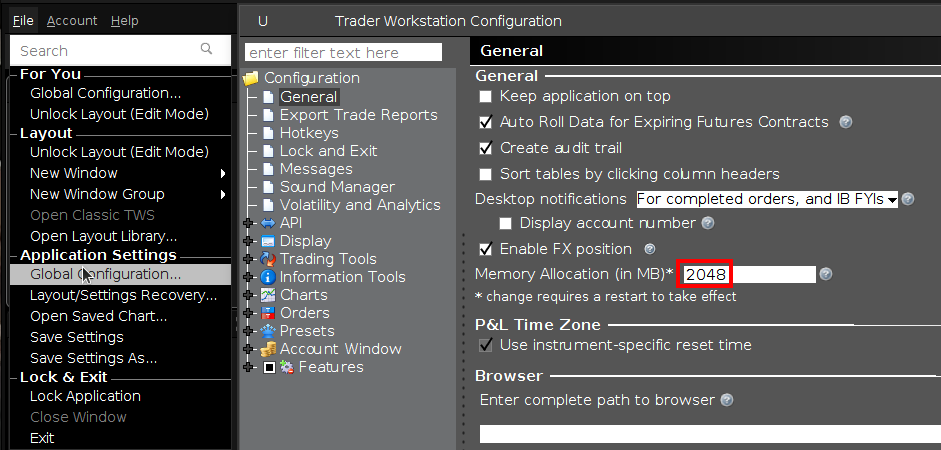The width and height of the screenshot is (941, 450).
Task: Click Save Settings As menu item
Action: tap(121, 358)
